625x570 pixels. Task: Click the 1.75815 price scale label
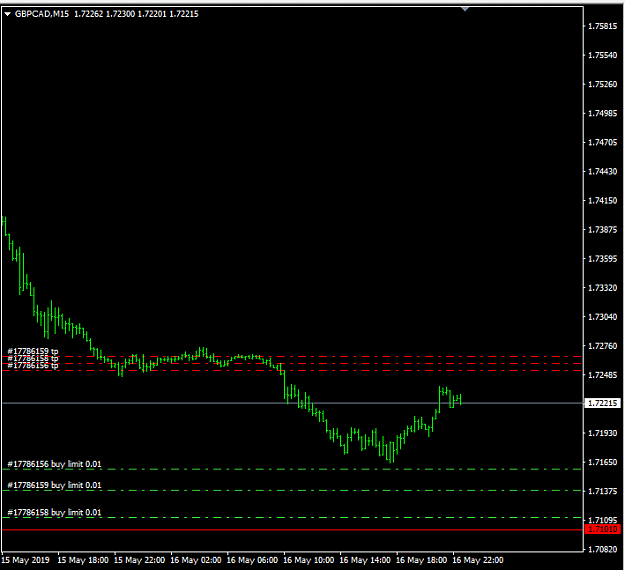point(603,26)
